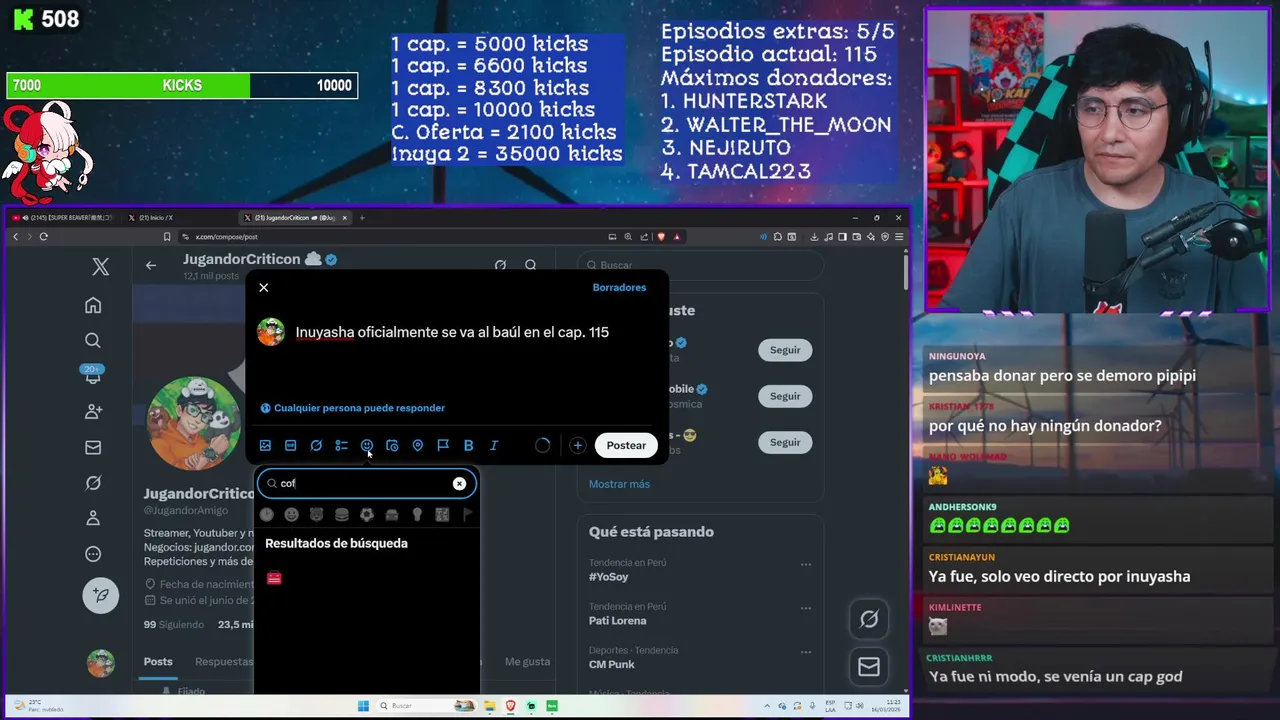This screenshot has height=720, width=1280.
Task: Open a new browser tab
Action: (x=362, y=217)
